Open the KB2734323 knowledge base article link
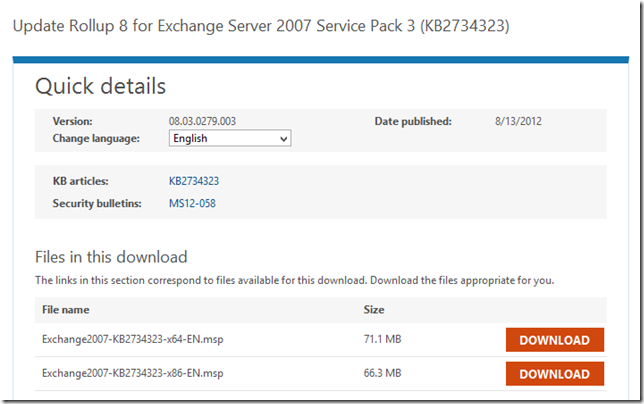 [x=194, y=181]
